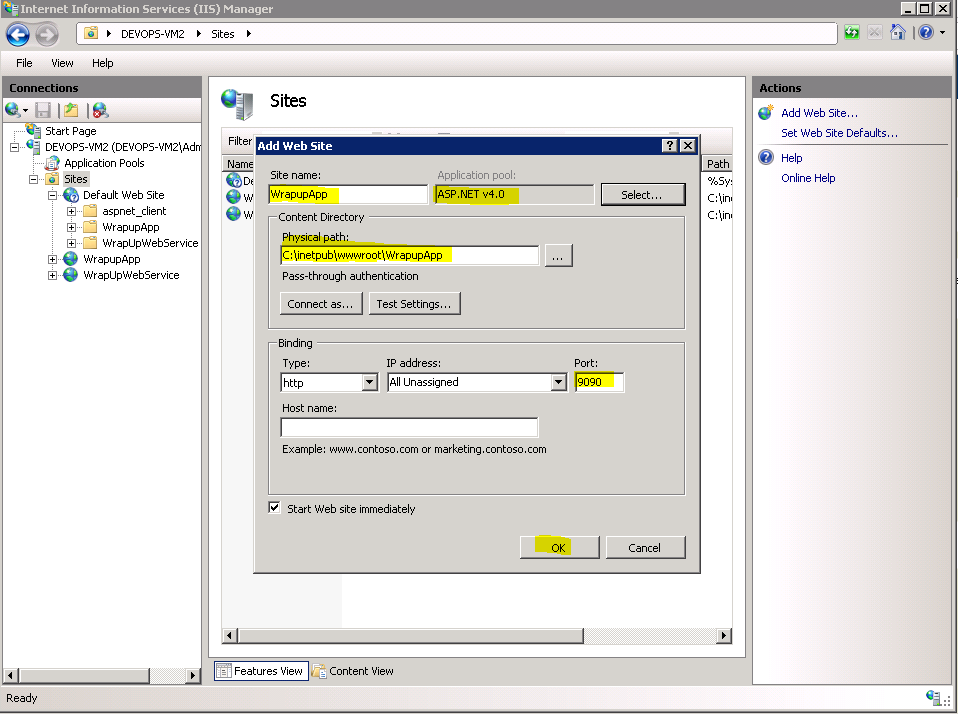Image resolution: width=958 pixels, height=714 pixels.
Task: Collapse the Default Web Site tree node
Action: point(53,195)
